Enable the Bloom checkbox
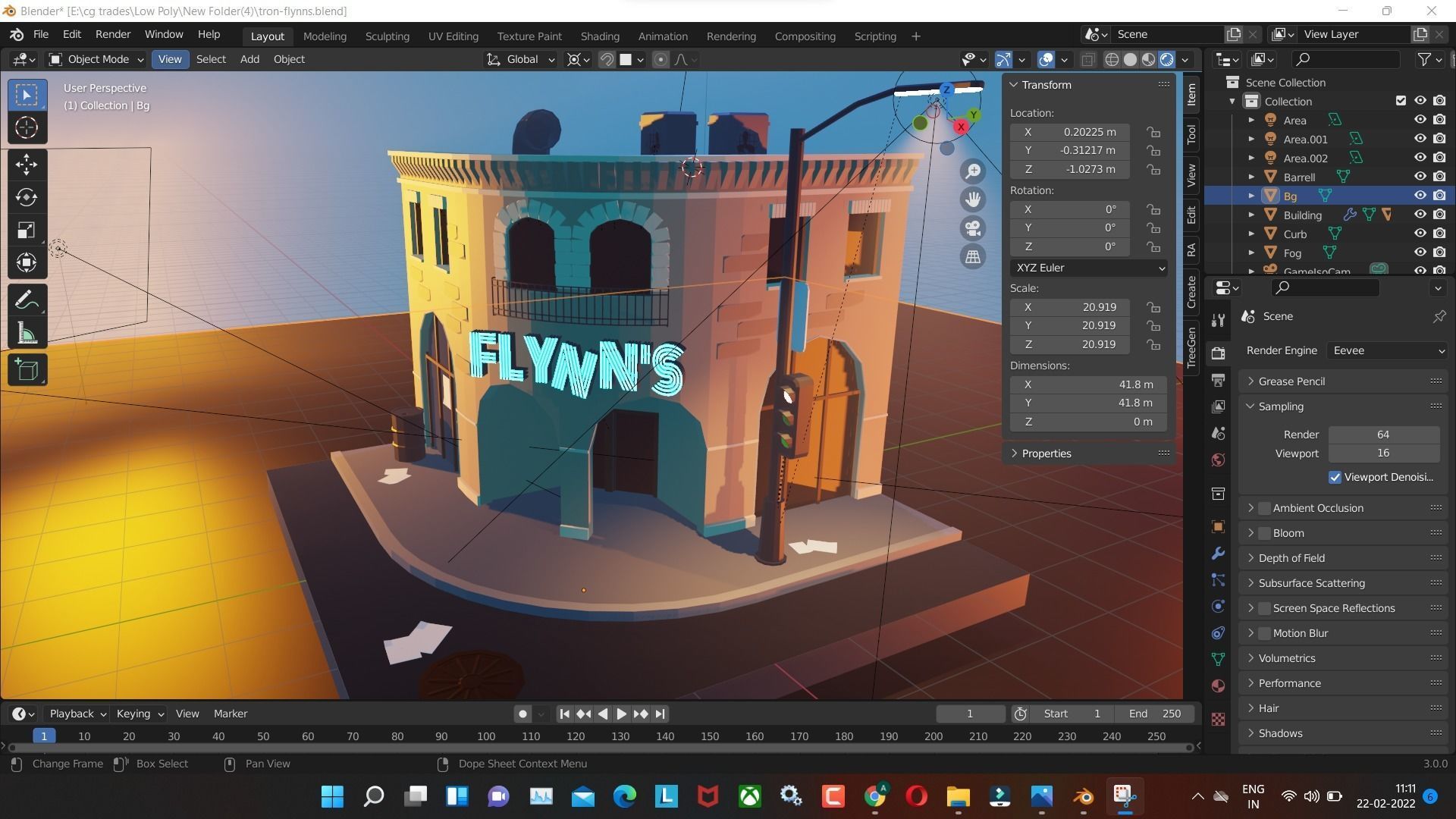Screen dimensions: 1456x819 point(1264,533)
